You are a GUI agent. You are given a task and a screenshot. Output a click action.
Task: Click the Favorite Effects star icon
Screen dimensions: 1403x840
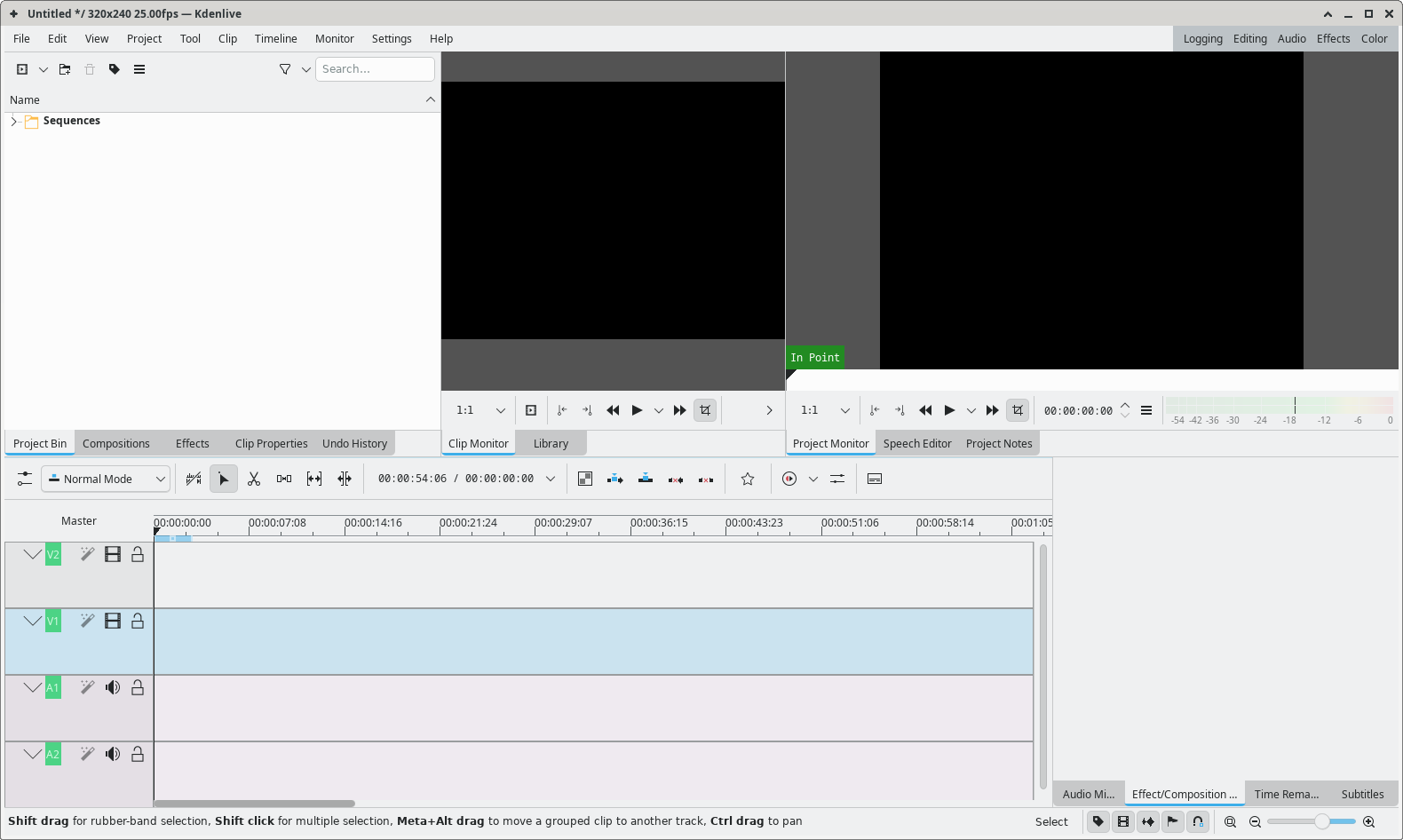point(748,479)
